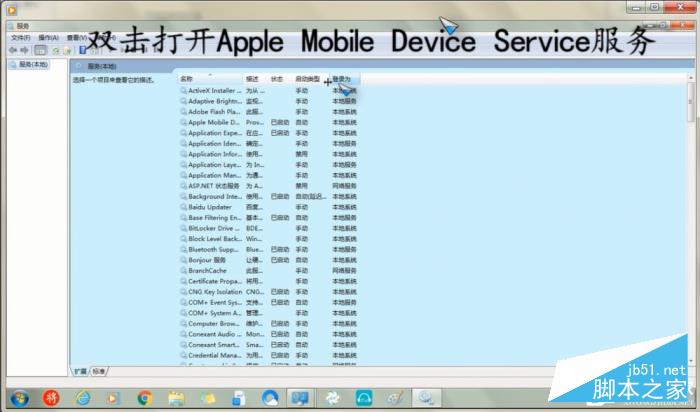This screenshot has height=412, width=700.
Task: Open the file explorer library taskbar icon
Action: [x=176, y=398]
